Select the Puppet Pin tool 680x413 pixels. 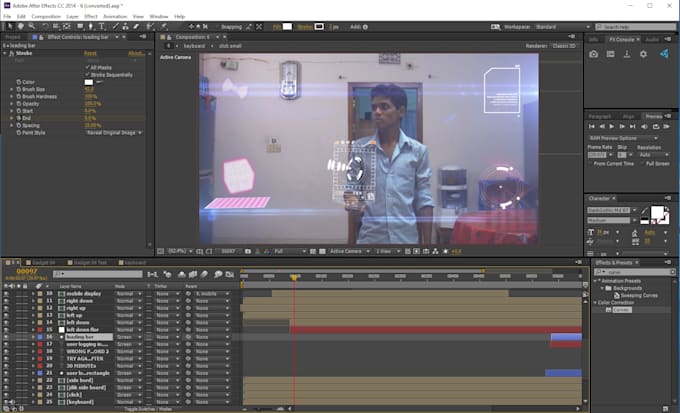click(x=164, y=26)
